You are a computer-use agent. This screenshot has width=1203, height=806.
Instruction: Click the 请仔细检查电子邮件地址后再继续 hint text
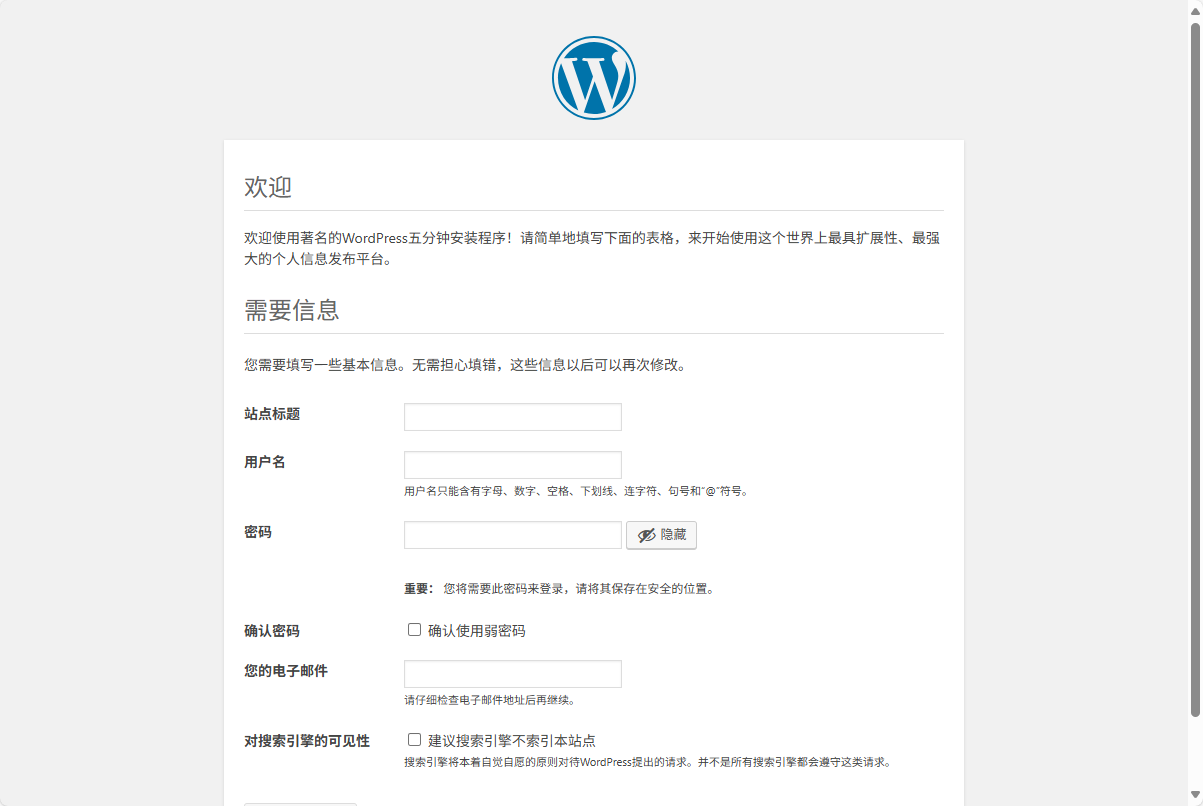point(489,700)
